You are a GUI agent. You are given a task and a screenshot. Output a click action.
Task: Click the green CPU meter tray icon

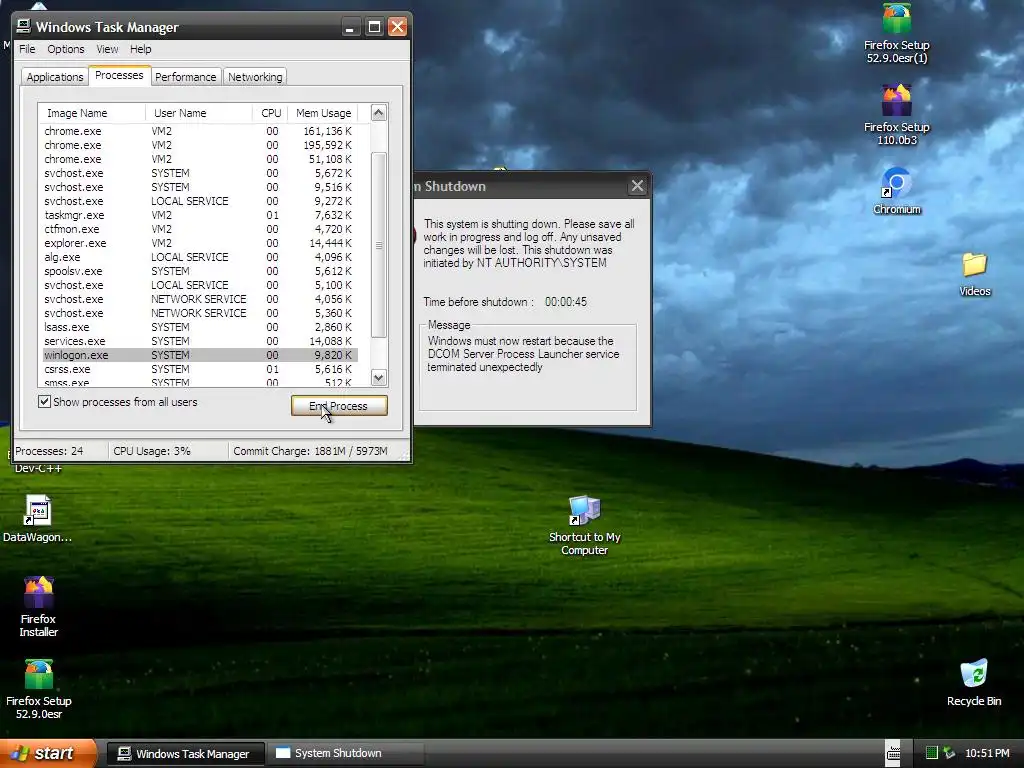click(x=932, y=753)
